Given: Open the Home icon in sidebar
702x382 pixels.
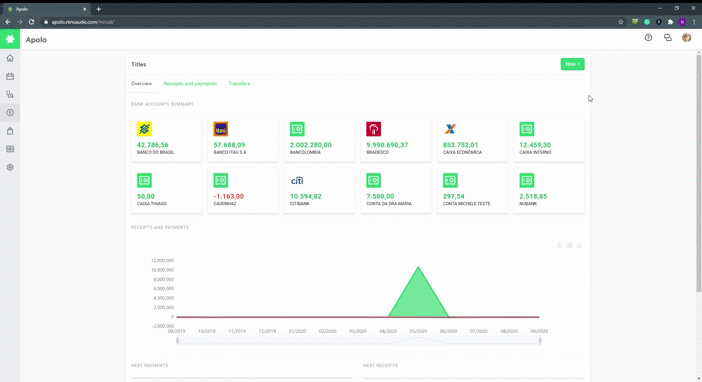Looking at the screenshot, I should coord(10,58).
